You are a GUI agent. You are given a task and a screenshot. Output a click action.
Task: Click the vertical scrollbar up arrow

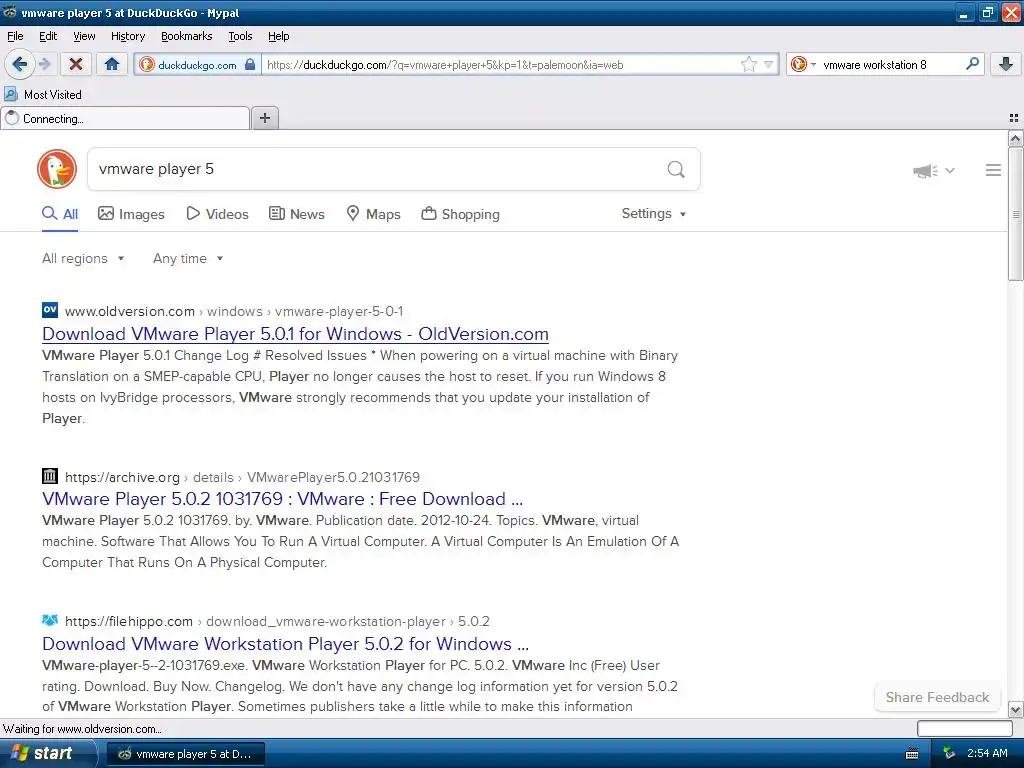(1015, 138)
